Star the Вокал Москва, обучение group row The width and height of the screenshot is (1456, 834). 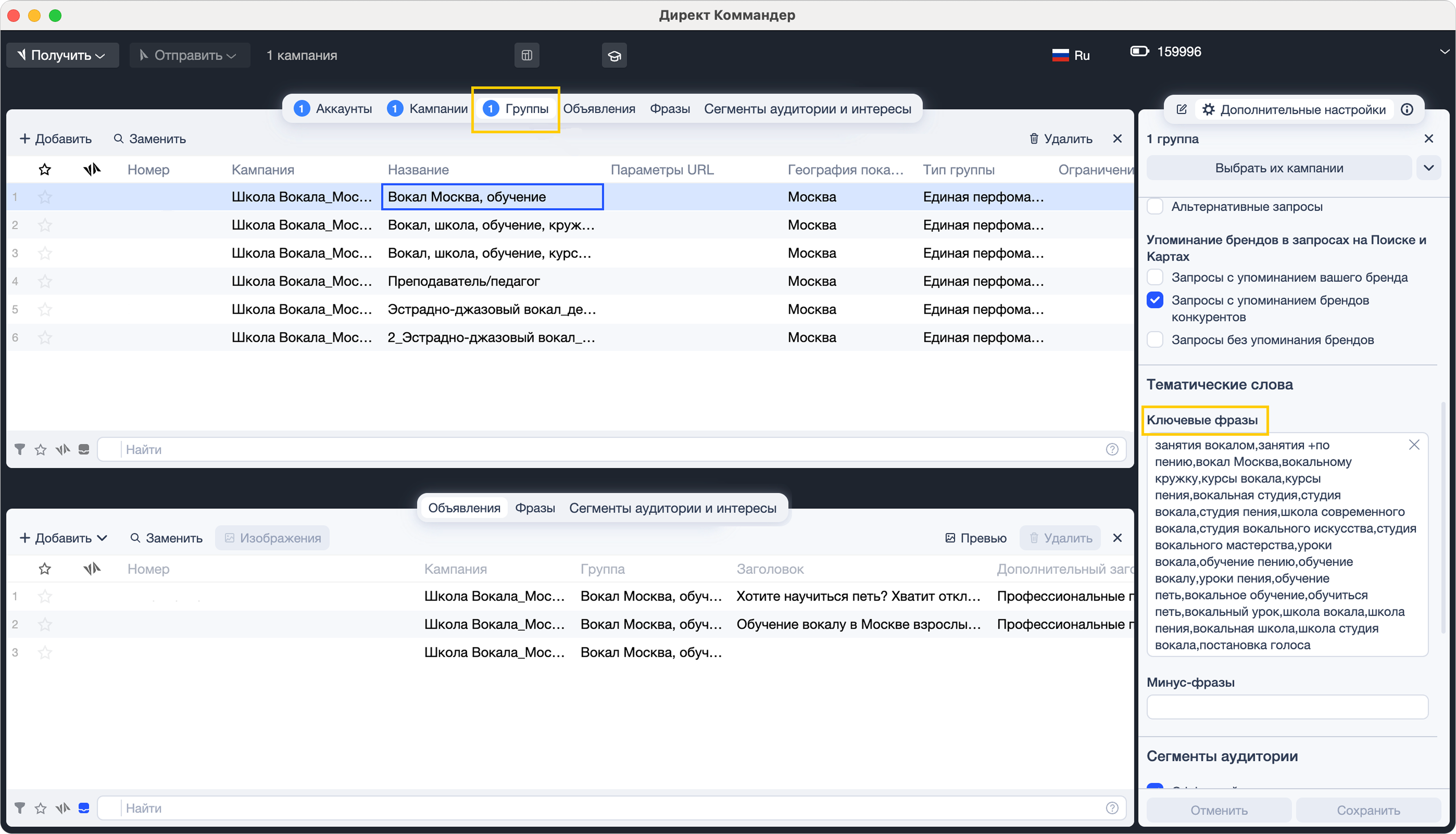tap(45, 197)
